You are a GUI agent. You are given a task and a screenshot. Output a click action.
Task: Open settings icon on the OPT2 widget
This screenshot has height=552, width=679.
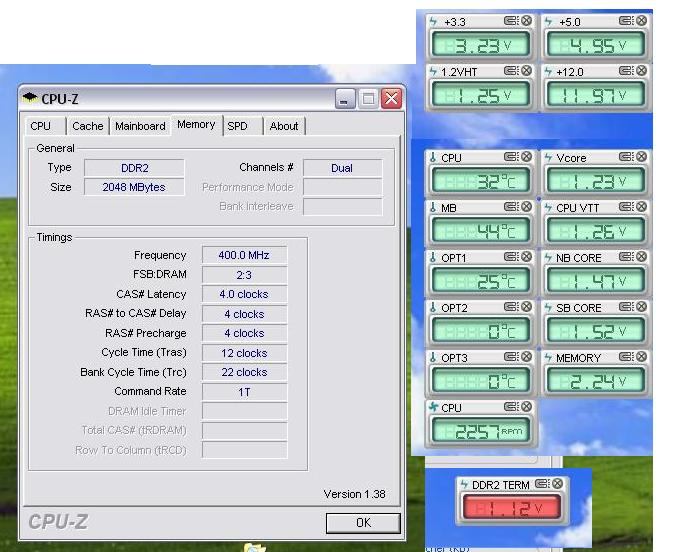[511, 307]
